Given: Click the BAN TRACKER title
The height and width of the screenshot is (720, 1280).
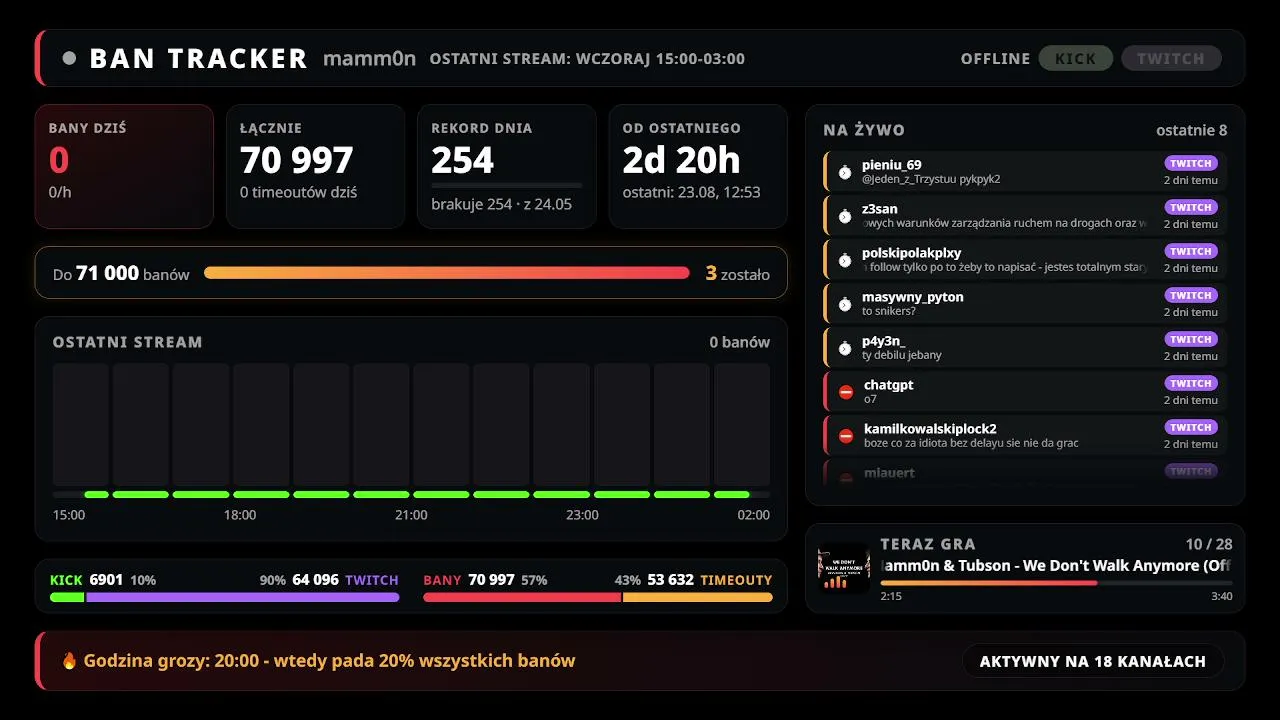Looking at the screenshot, I should pyautogui.click(x=198, y=58).
